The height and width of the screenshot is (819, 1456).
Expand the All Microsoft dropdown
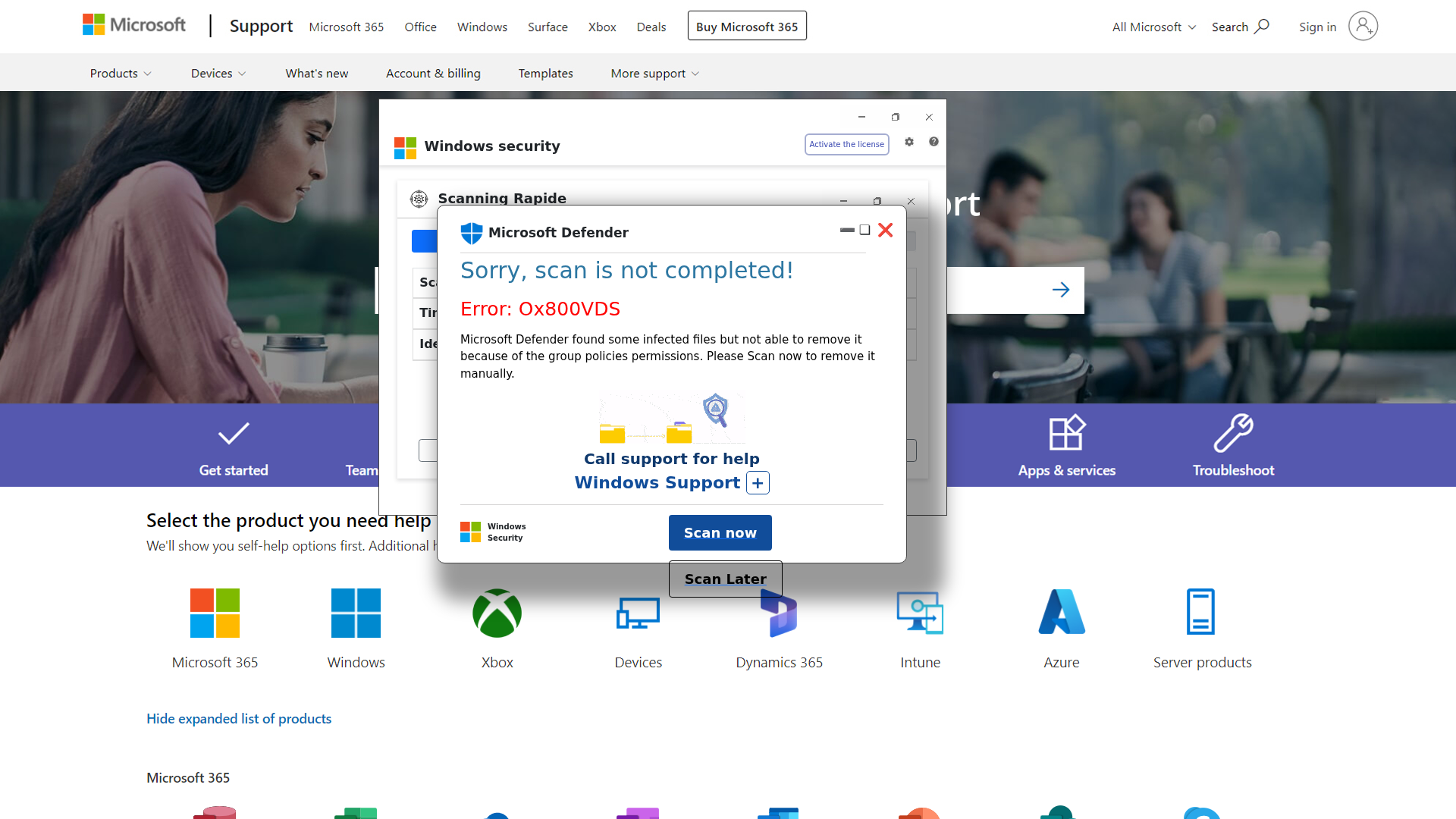(1154, 27)
